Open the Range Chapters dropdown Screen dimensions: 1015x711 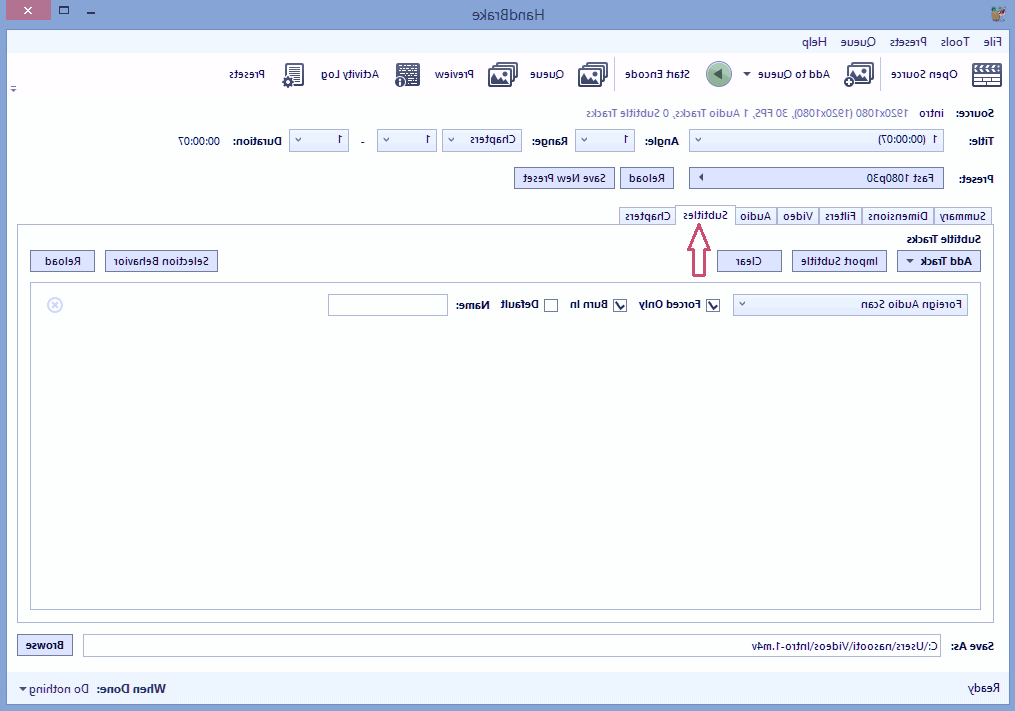[x=483, y=140]
